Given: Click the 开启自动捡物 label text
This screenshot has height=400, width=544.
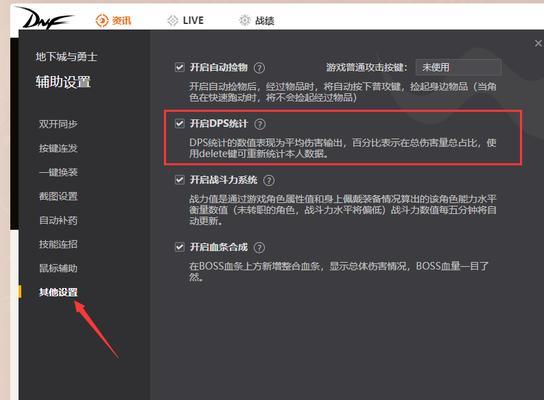Looking at the screenshot, I should click(219, 67).
